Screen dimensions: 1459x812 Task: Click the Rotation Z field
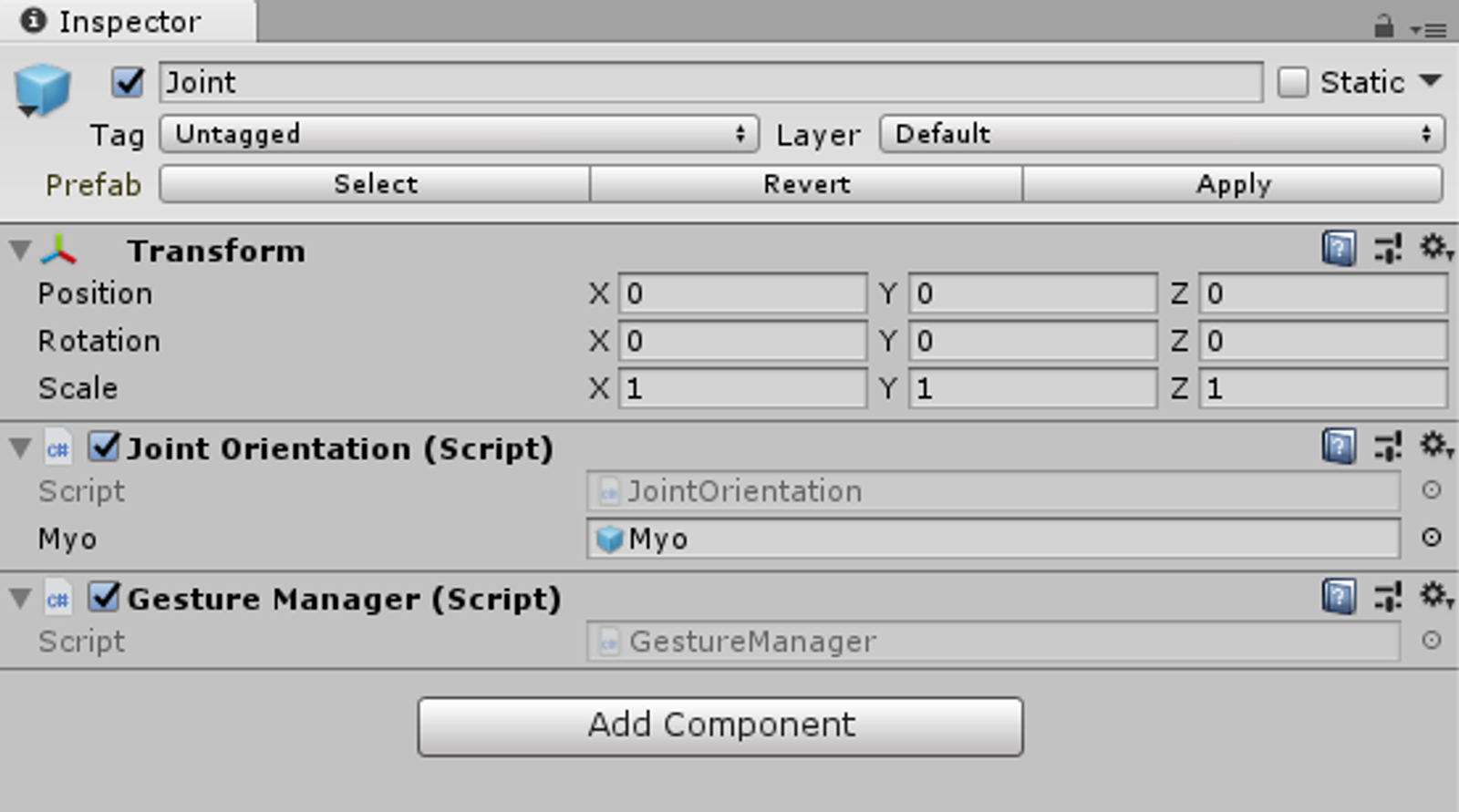point(1322,341)
